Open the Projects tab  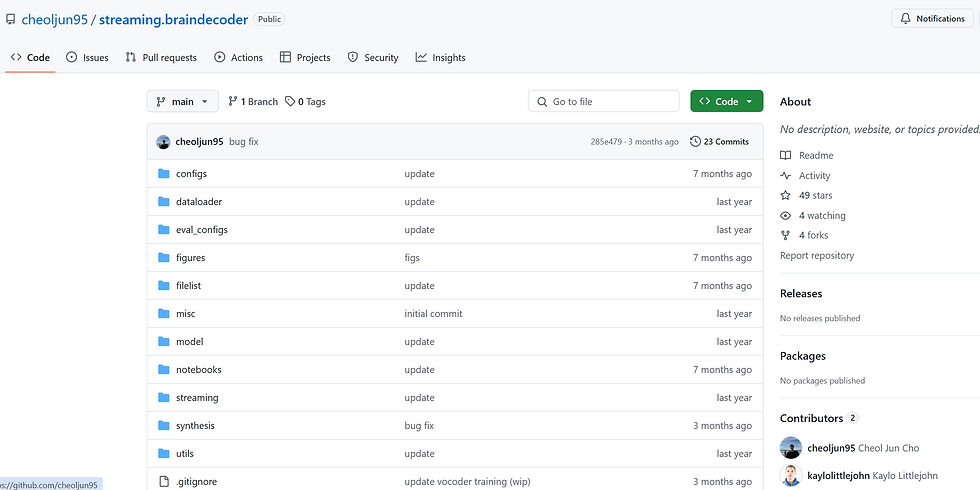click(x=305, y=58)
